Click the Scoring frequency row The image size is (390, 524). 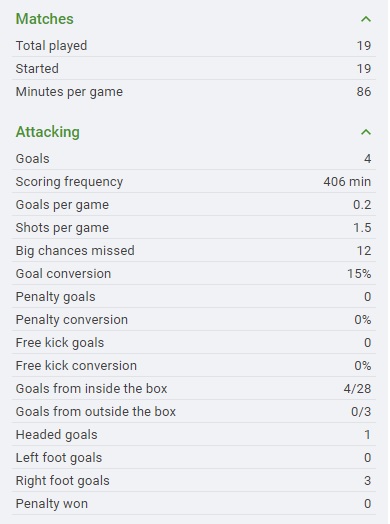pos(194,181)
